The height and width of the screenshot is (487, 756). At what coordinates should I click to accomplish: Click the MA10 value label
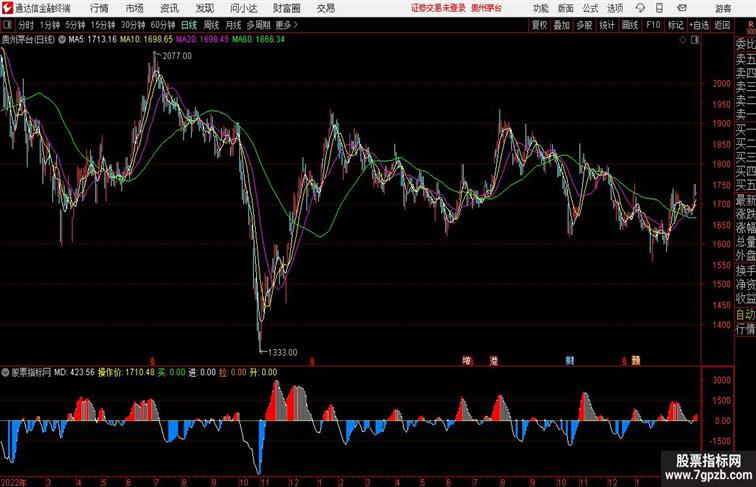tap(146, 40)
